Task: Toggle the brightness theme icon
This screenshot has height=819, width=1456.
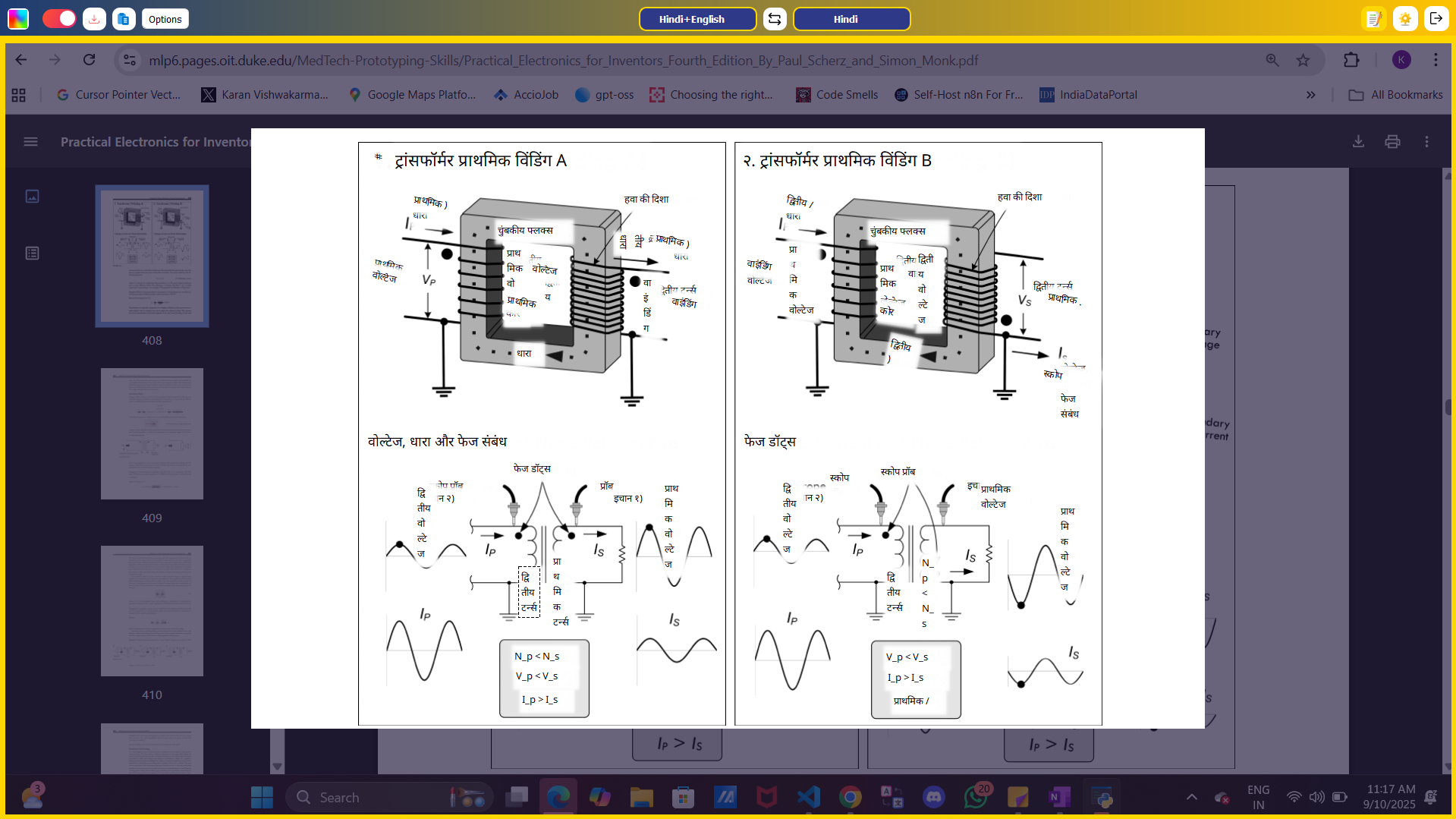Action: click(x=1405, y=19)
